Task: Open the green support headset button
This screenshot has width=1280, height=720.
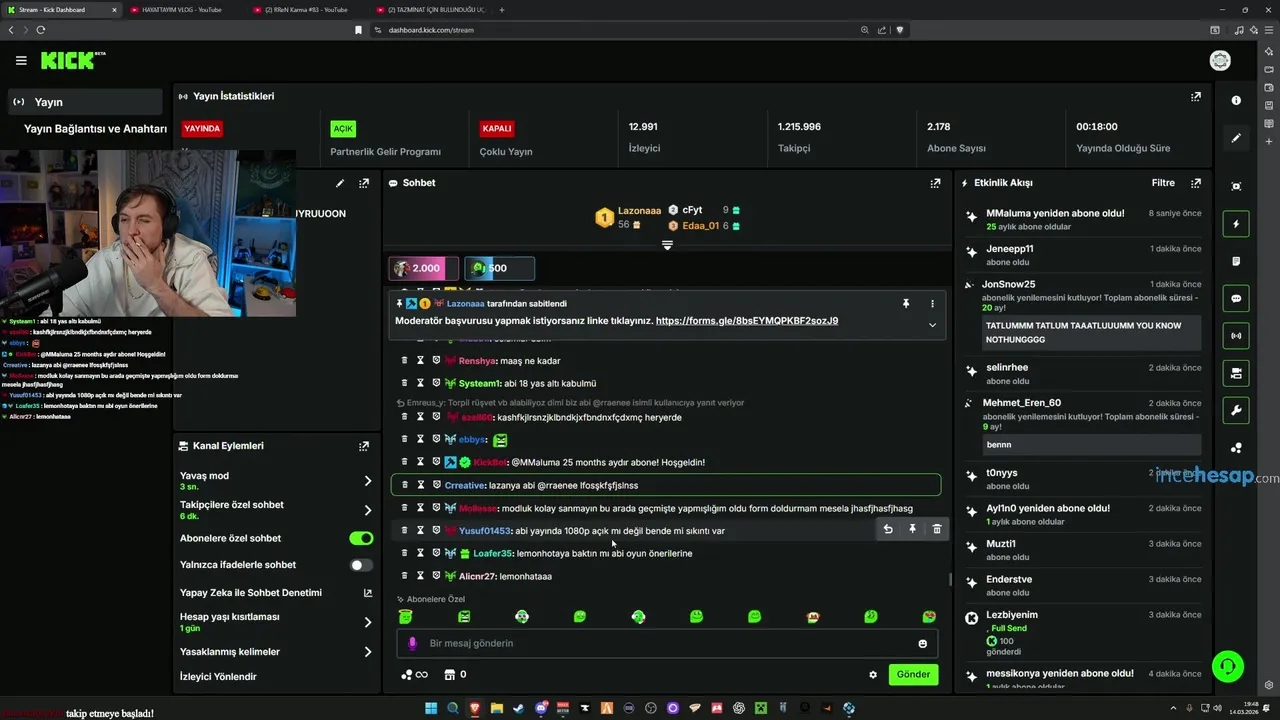Action: (x=1227, y=666)
